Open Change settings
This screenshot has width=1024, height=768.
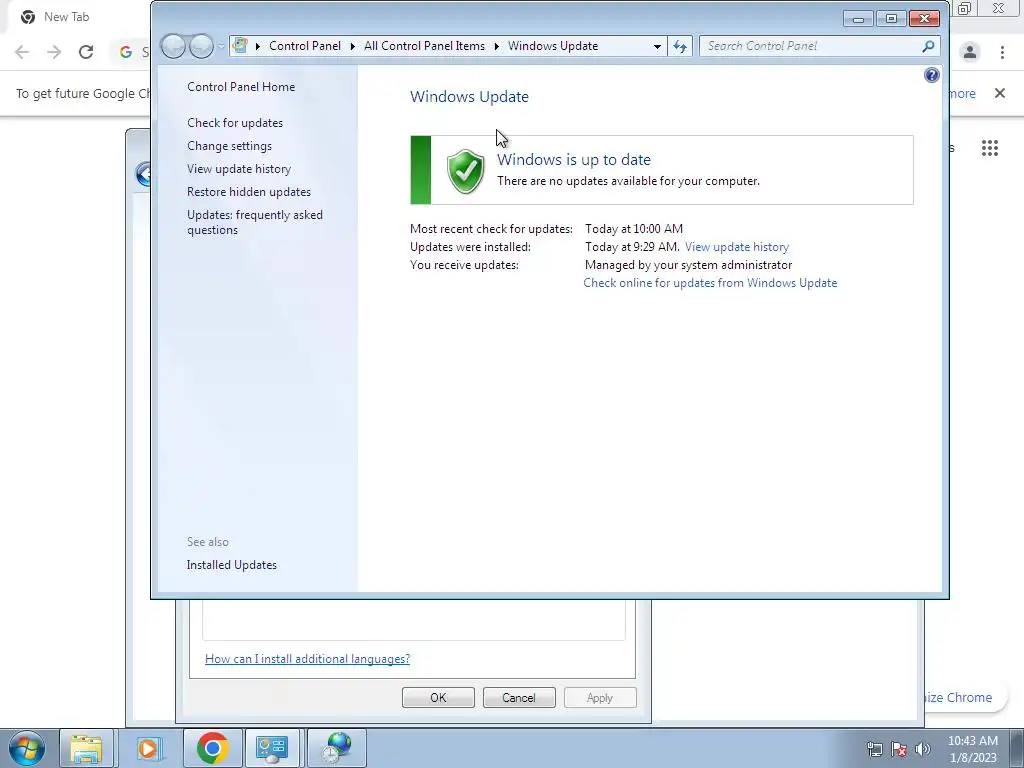point(229,146)
